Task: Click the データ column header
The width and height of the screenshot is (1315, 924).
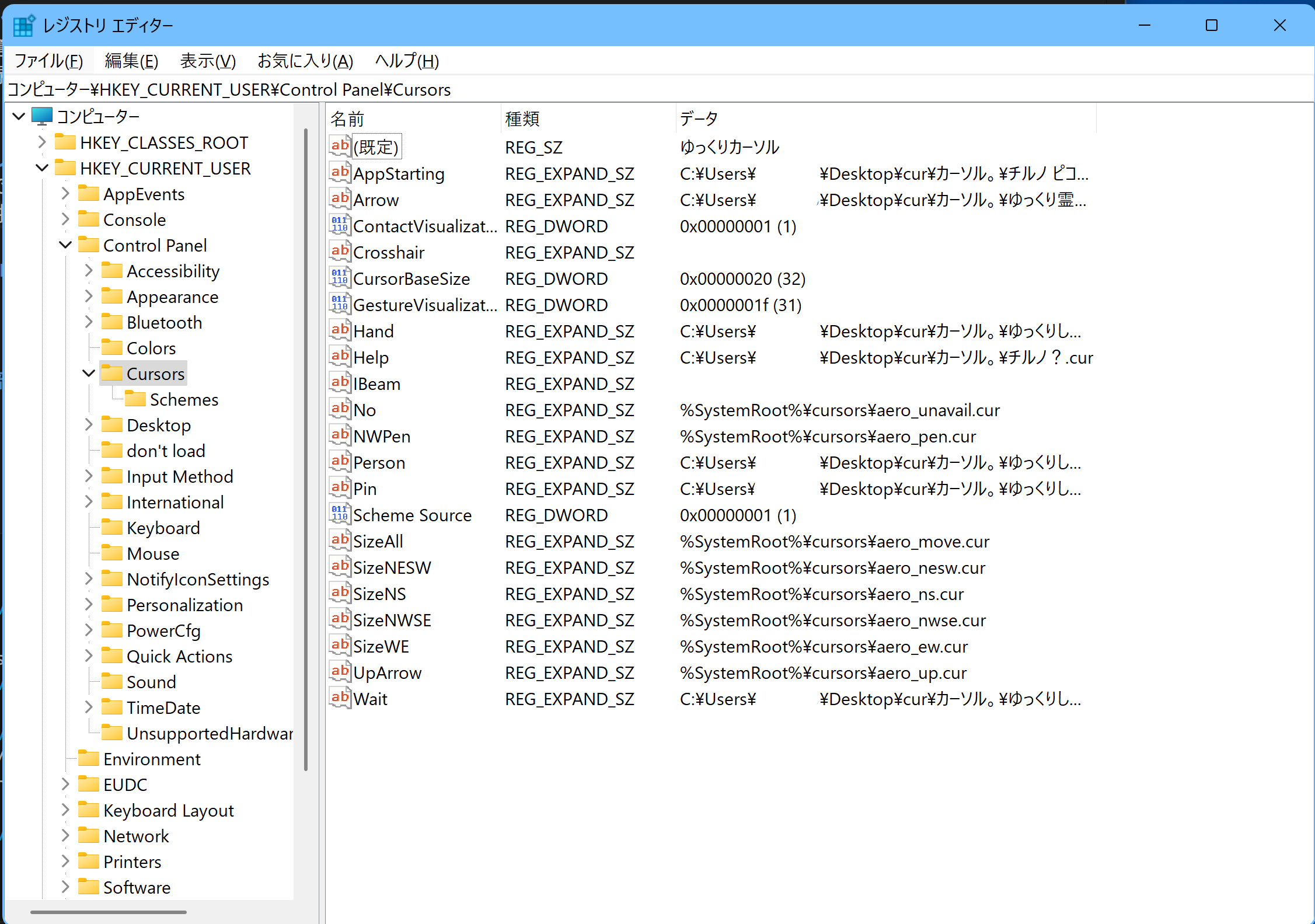Action: coord(886,119)
